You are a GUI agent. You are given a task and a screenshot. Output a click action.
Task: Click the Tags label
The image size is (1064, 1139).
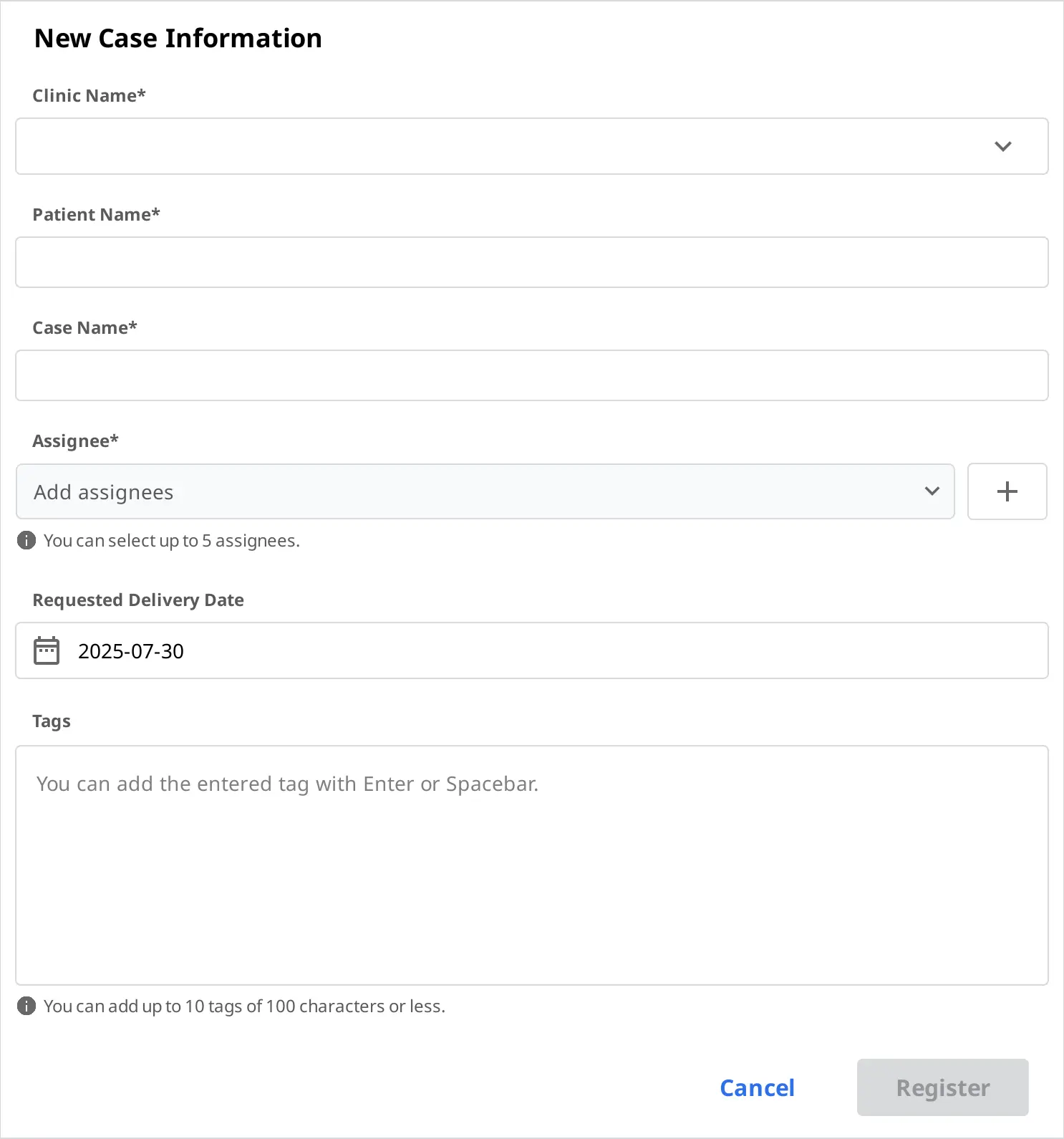point(52,721)
